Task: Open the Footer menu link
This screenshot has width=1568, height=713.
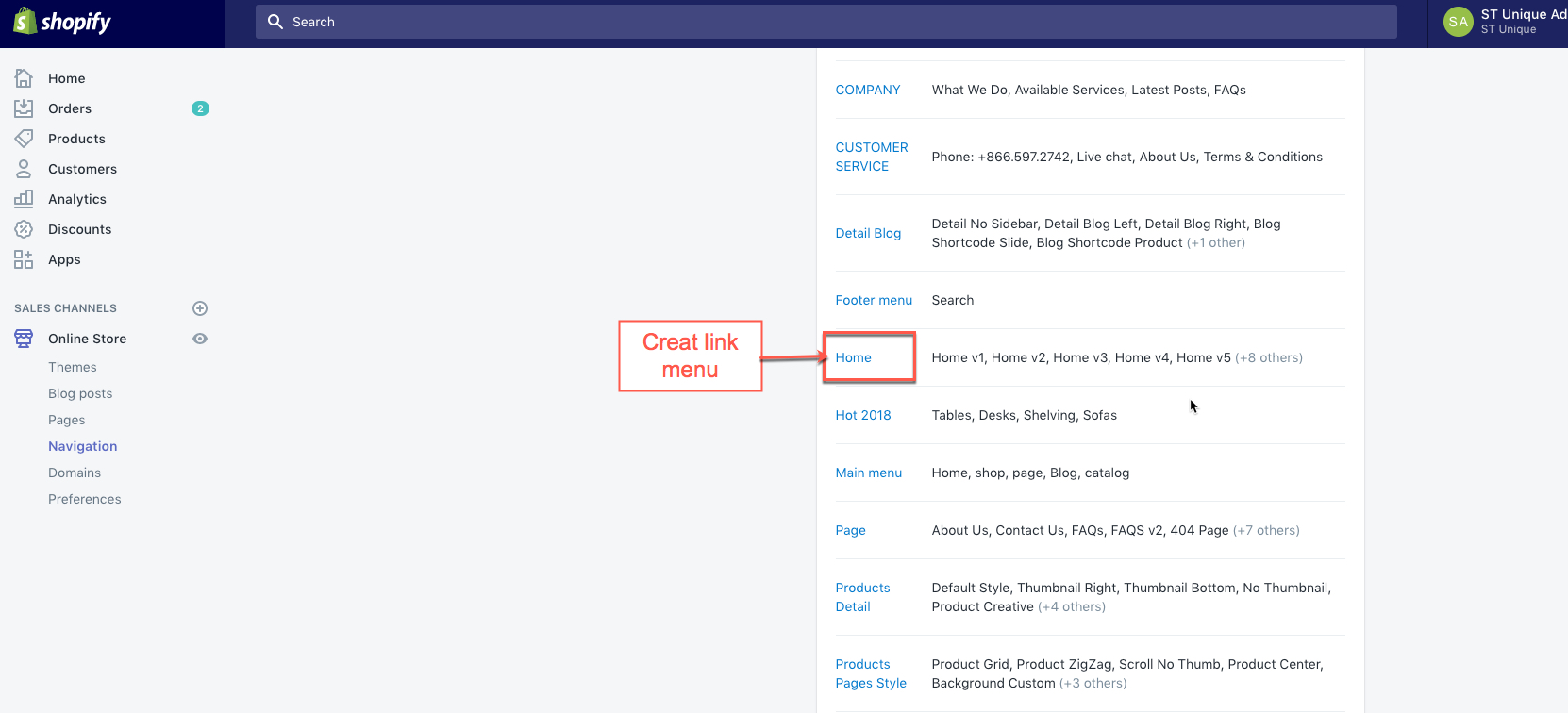Action: click(x=874, y=300)
